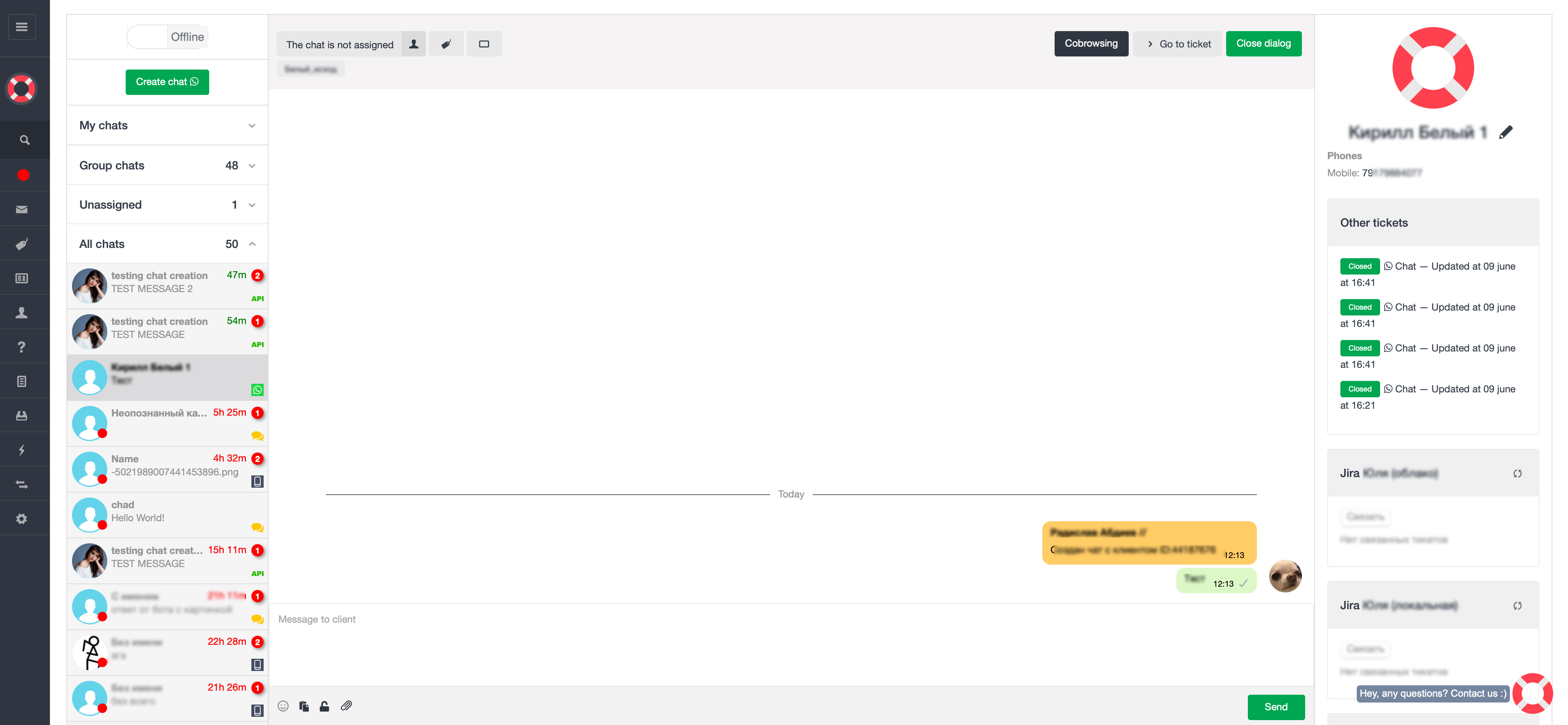Expand the Group chats section
The height and width of the screenshot is (725, 1568).
point(167,165)
